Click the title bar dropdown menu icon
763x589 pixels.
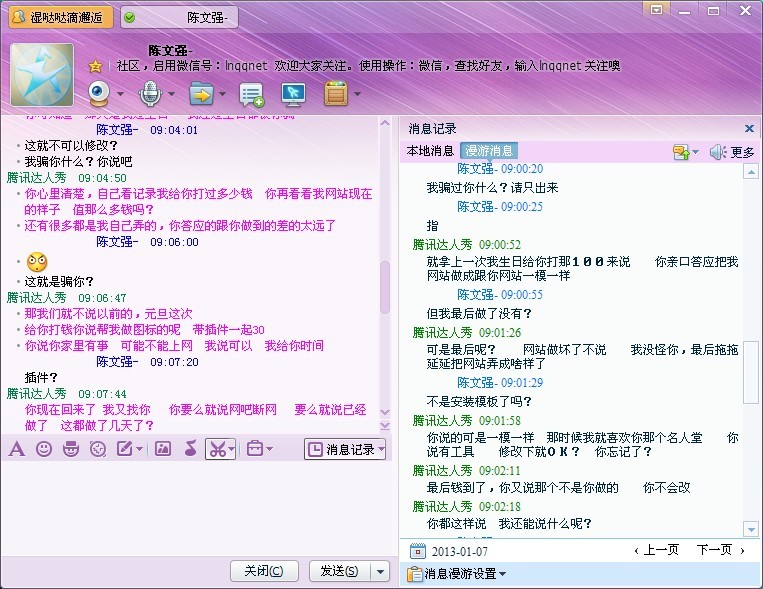656,10
